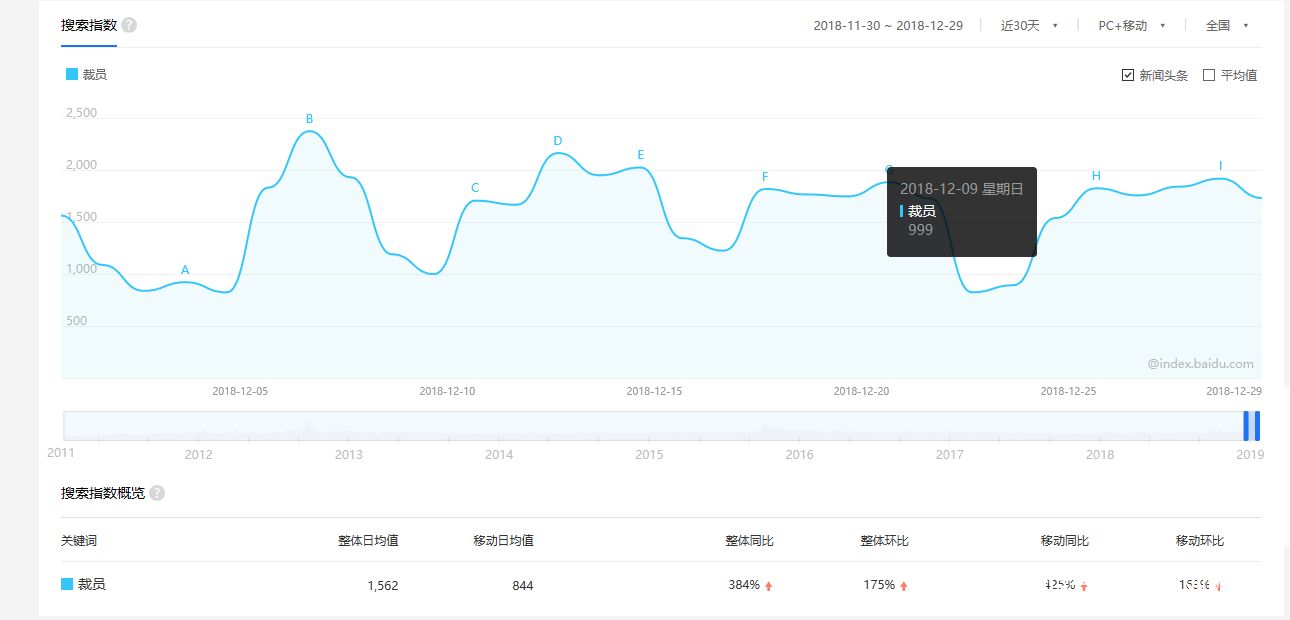
Task: Click the 整体环比 column header
Action: click(885, 541)
